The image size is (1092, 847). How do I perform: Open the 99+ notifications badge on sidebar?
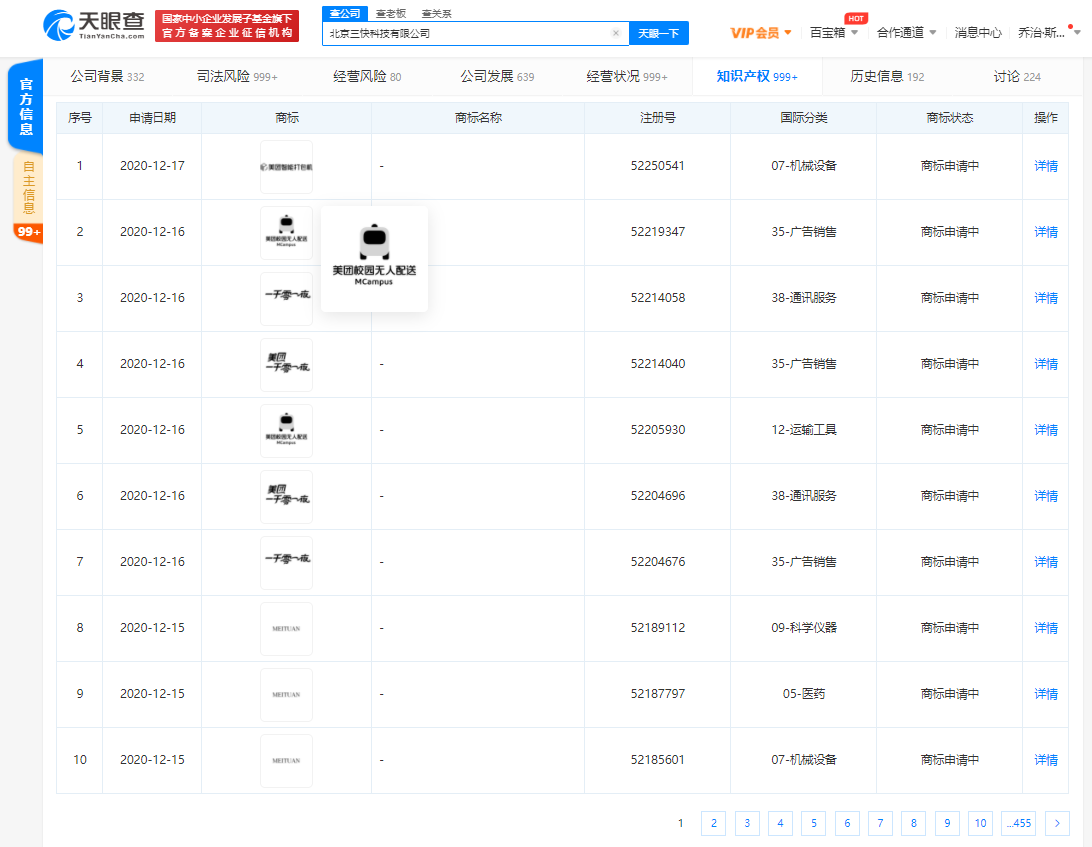point(28,232)
